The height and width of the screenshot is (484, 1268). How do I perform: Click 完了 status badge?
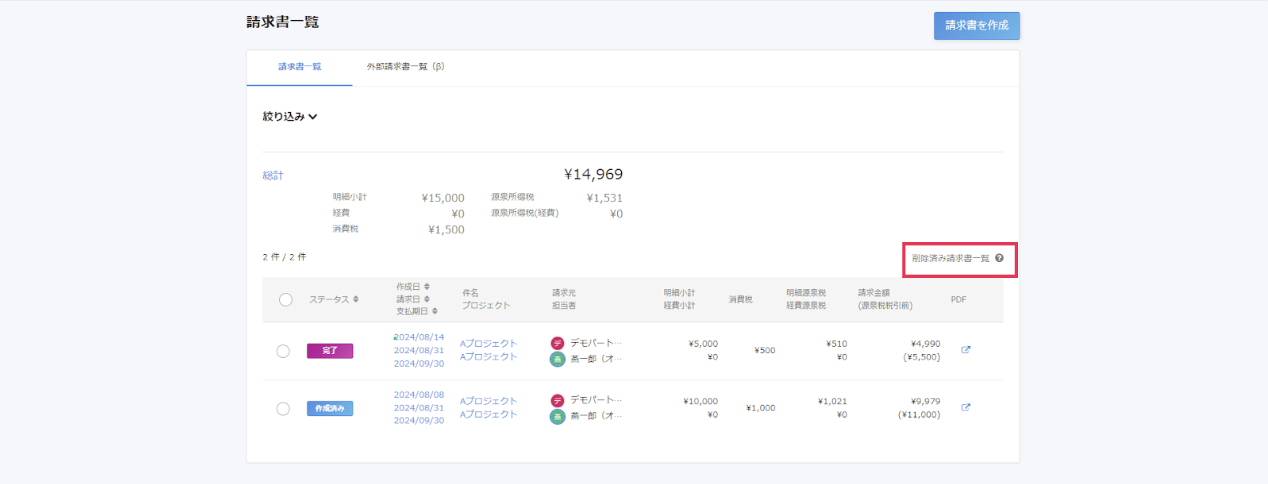coord(330,351)
